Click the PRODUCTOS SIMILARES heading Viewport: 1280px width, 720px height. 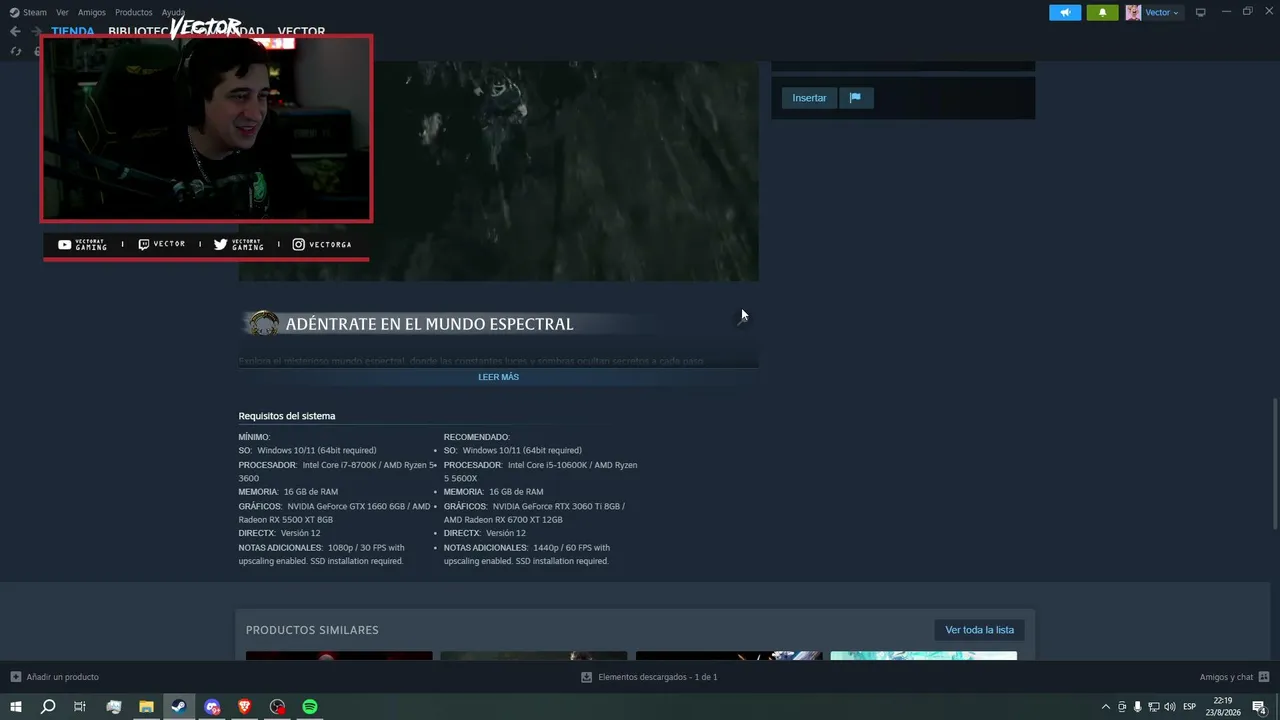click(312, 630)
